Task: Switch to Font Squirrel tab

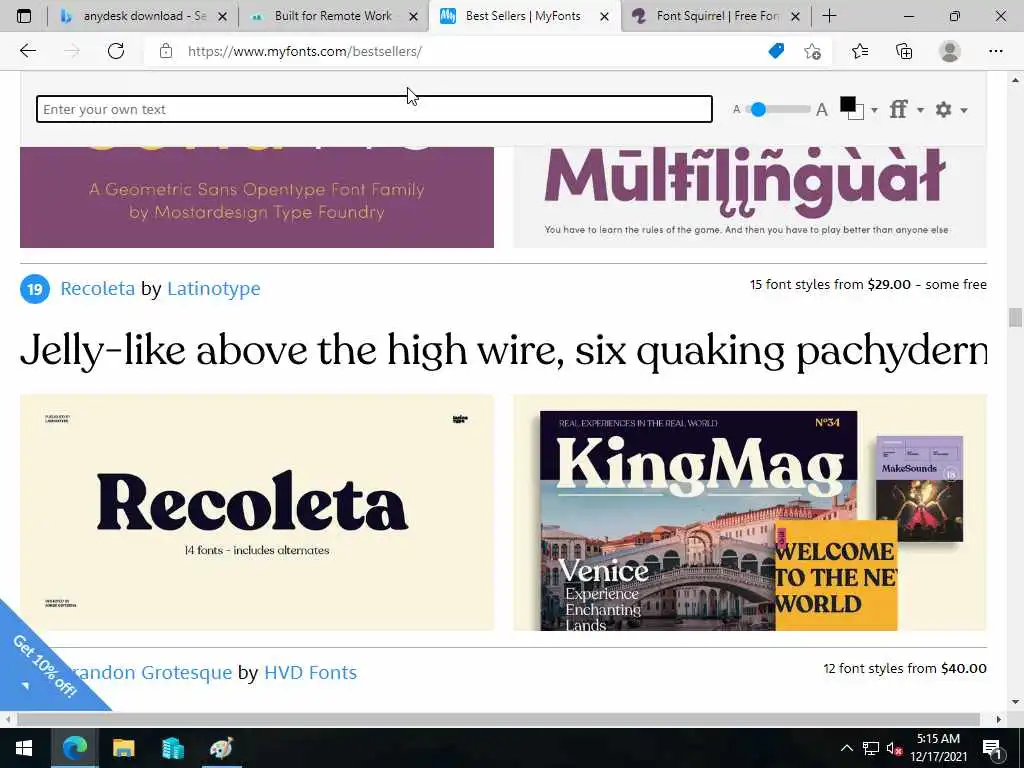Action: coord(716,16)
